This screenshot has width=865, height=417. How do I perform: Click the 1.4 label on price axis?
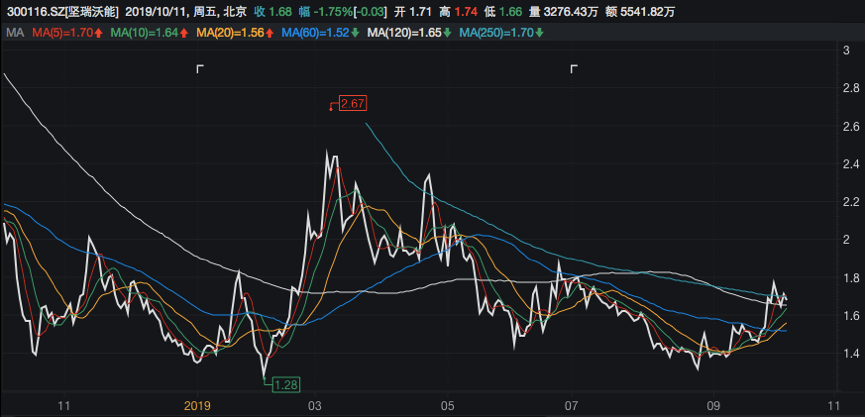[x=849, y=354]
